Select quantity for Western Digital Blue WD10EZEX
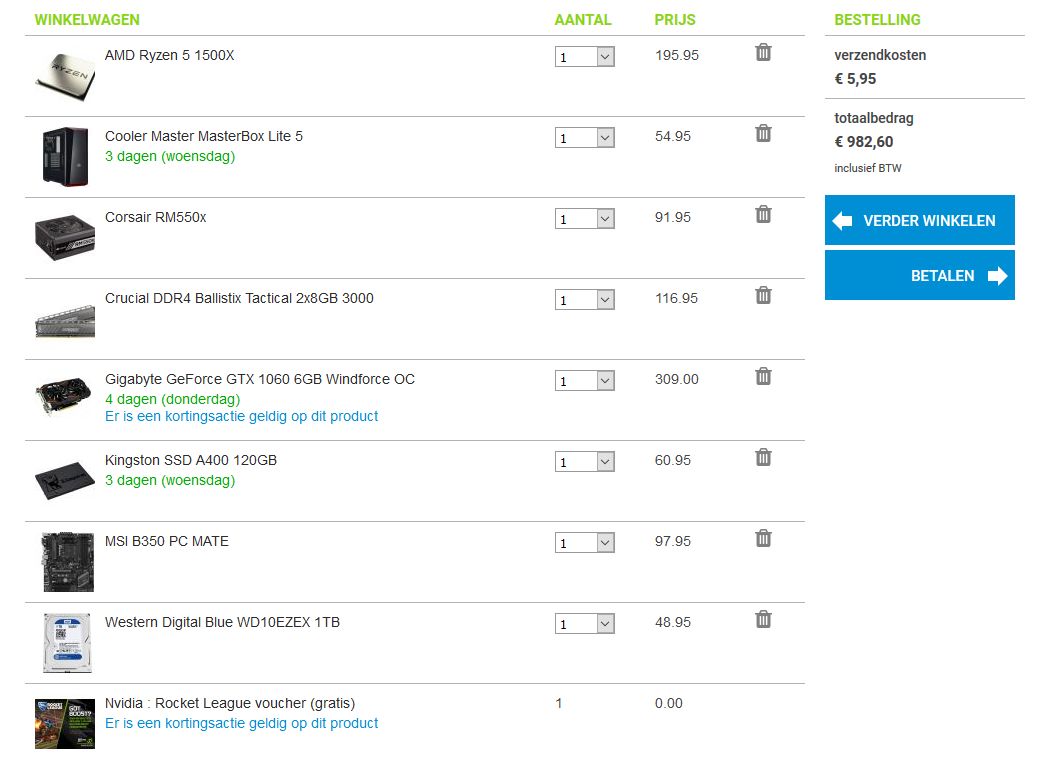Screen dimensions: 1051x781 [x=585, y=624]
